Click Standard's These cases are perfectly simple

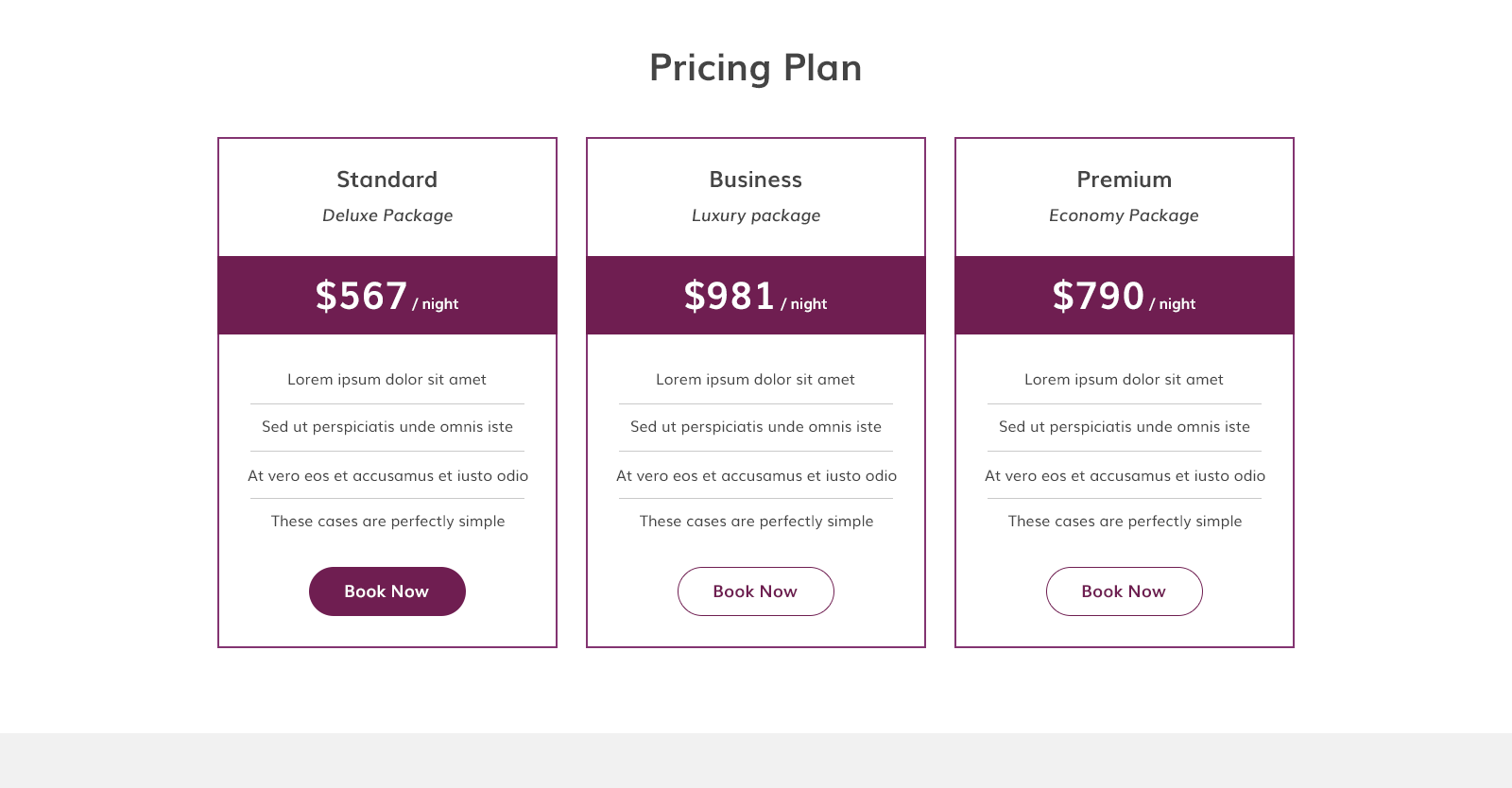(387, 522)
